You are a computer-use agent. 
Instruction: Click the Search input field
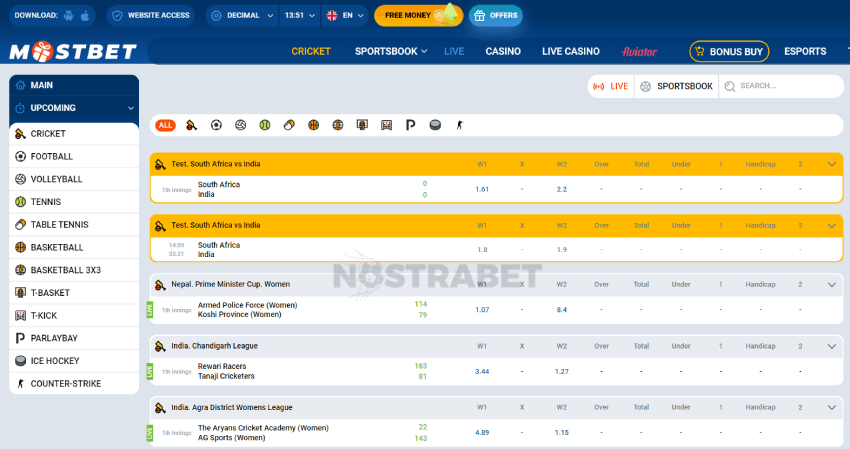point(781,86)
